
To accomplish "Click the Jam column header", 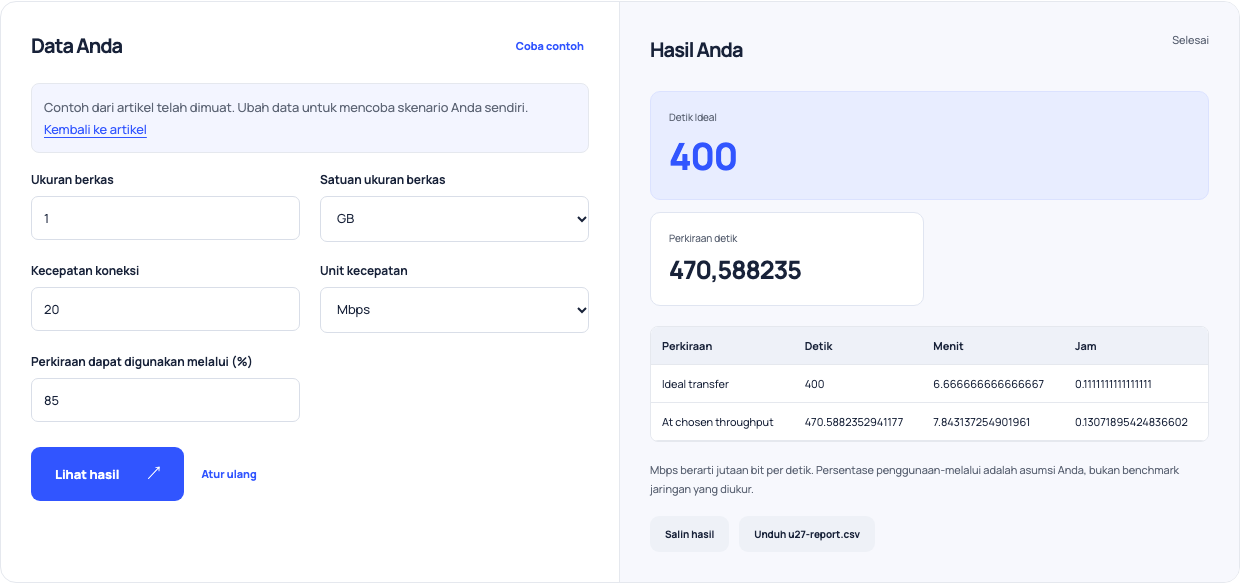I will click(x=1086, y=346).
